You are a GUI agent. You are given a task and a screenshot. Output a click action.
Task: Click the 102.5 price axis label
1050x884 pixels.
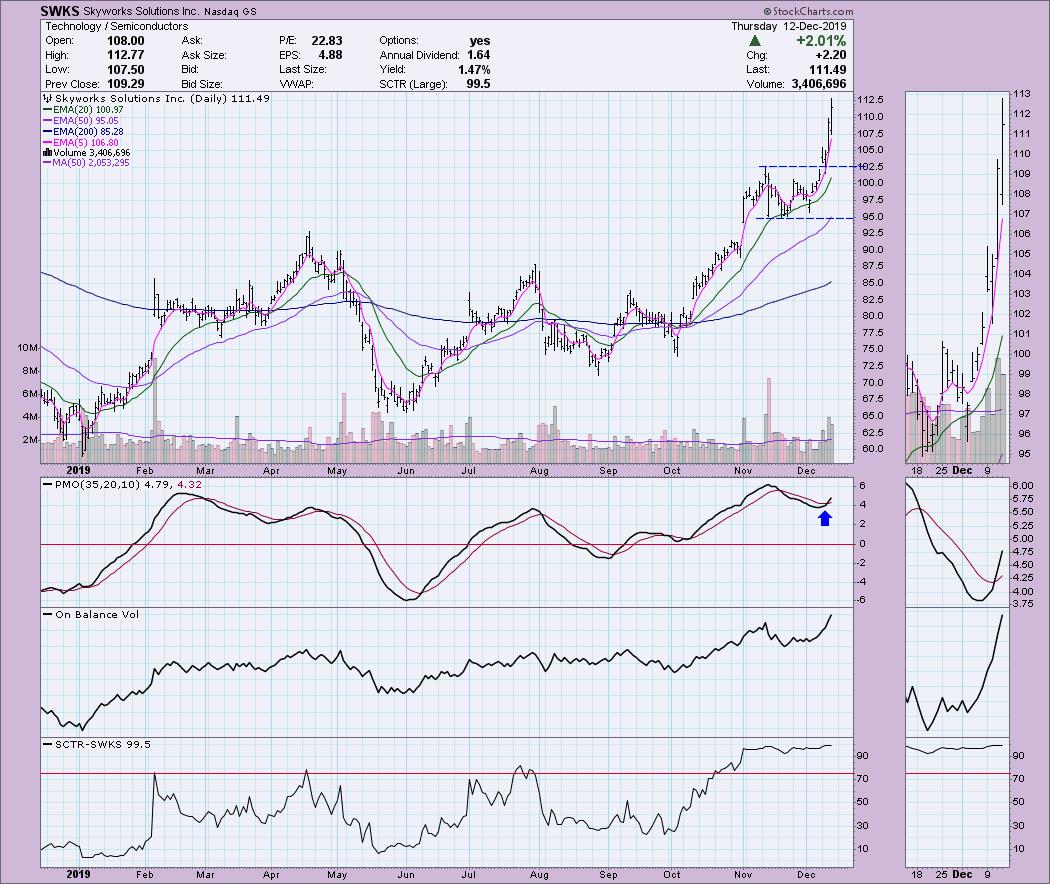coord(871,166)
